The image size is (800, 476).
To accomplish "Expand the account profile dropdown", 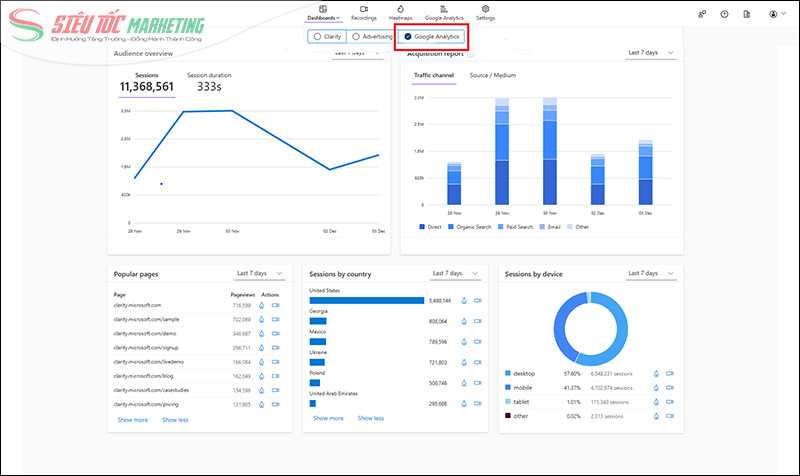I will (x=778, y=14).
